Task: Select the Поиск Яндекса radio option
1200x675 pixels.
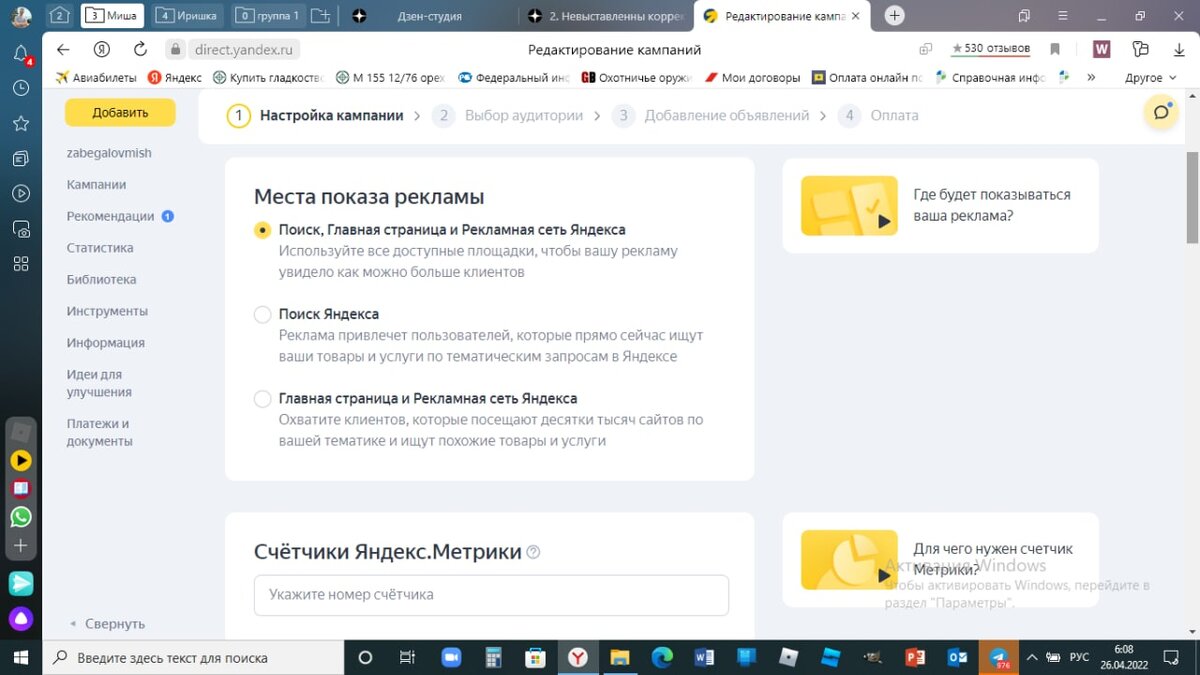Action: (262, 314)
